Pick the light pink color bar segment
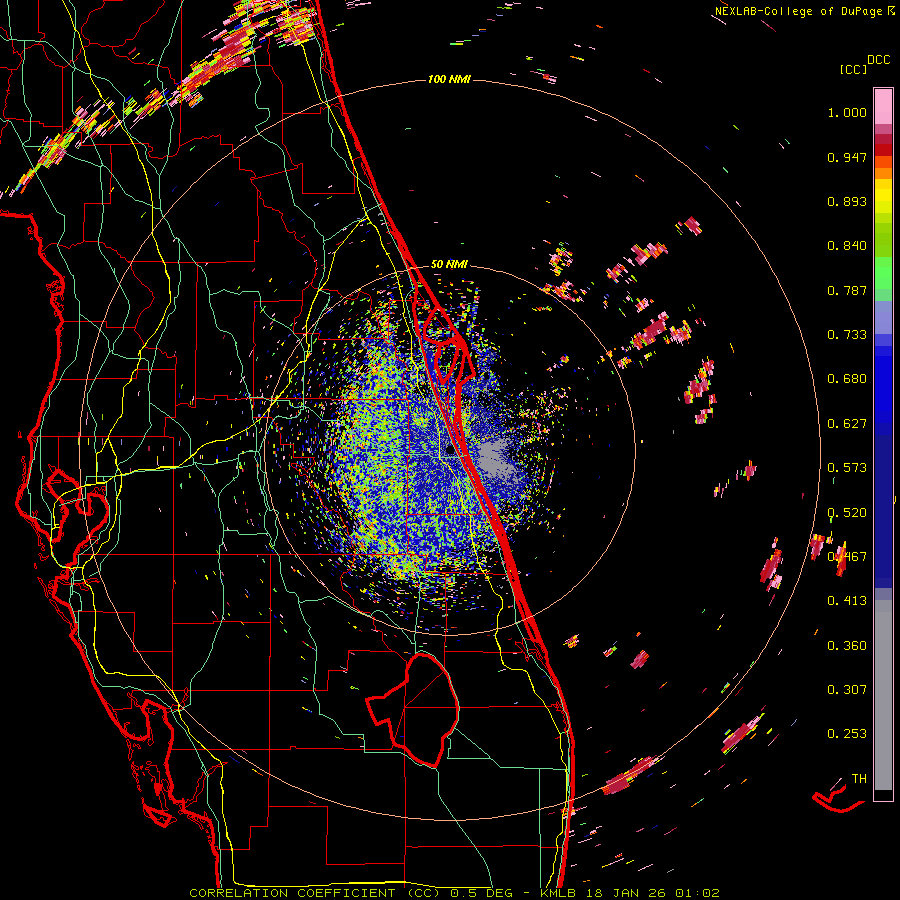Screen dimensions: 900x900 (x=883, y=106)
